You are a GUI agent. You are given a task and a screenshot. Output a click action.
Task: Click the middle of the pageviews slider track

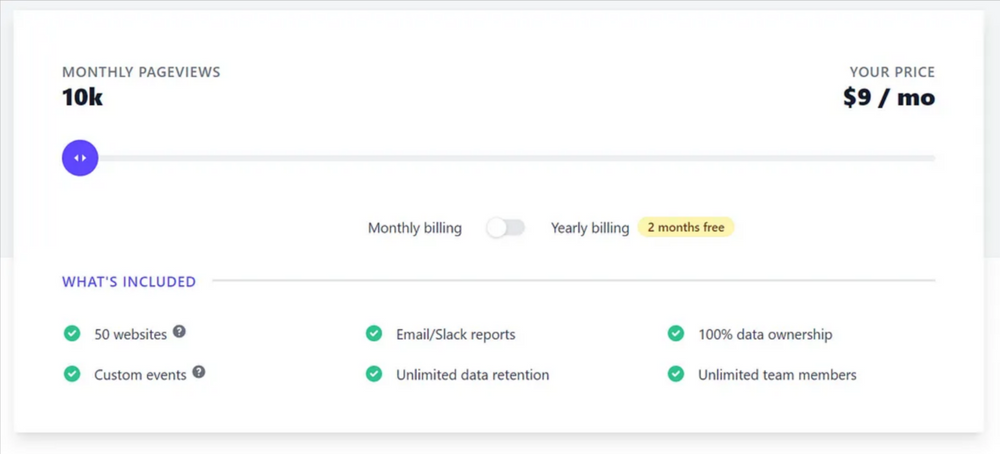point(499,158)
